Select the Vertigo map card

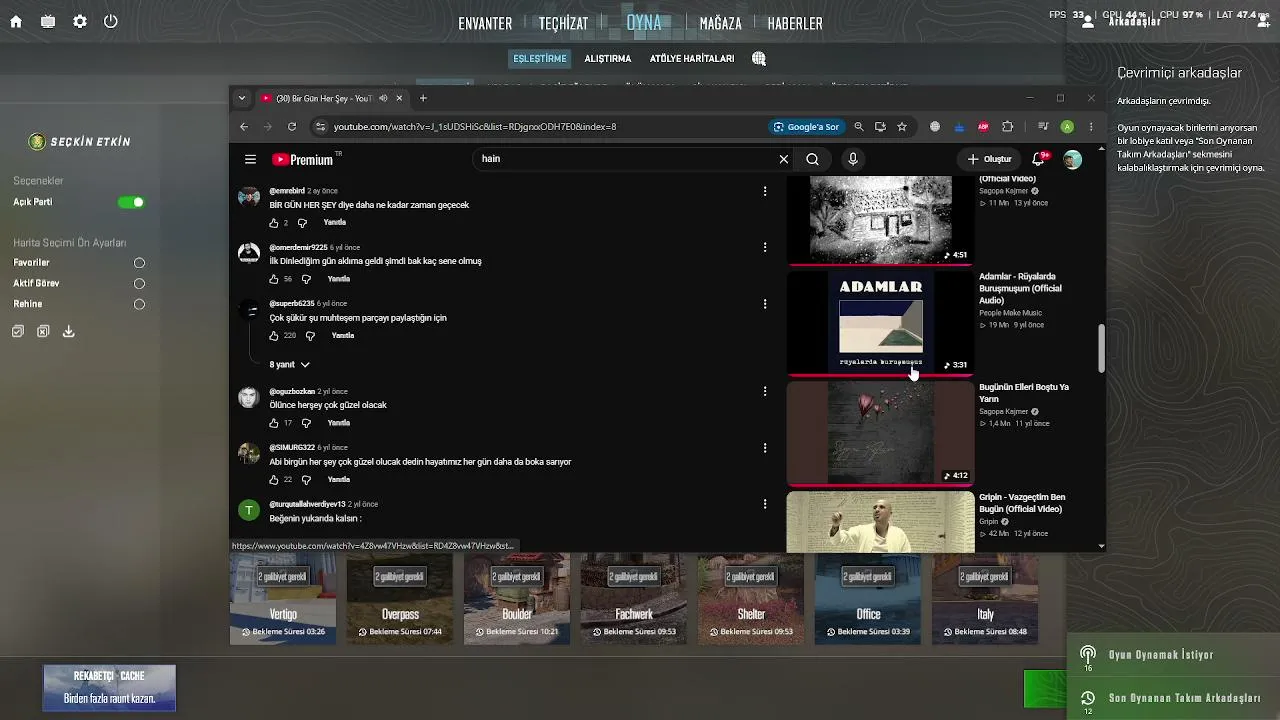(x=283, y=599)
